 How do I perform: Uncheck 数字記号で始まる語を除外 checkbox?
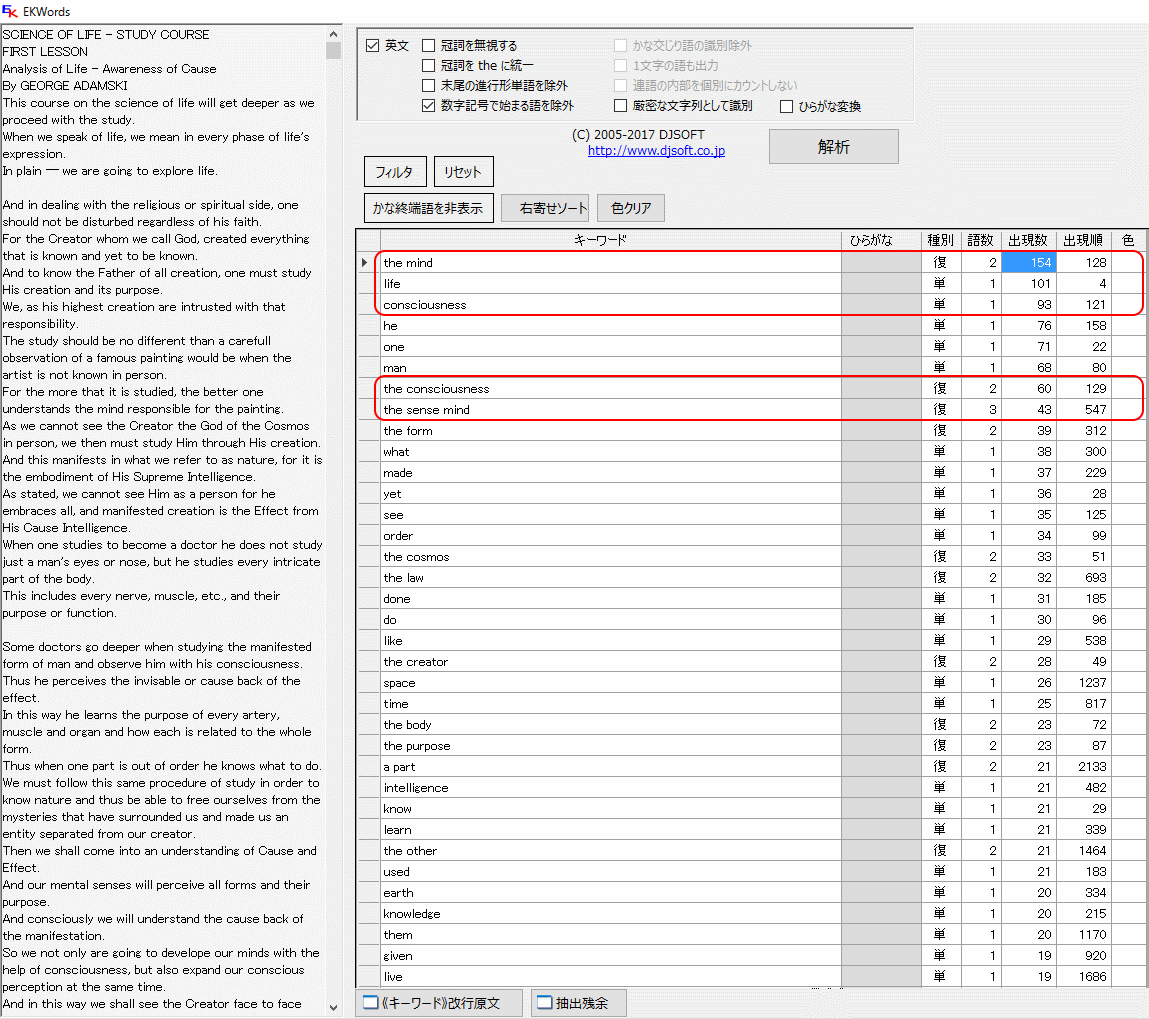(x=429, y=105)
